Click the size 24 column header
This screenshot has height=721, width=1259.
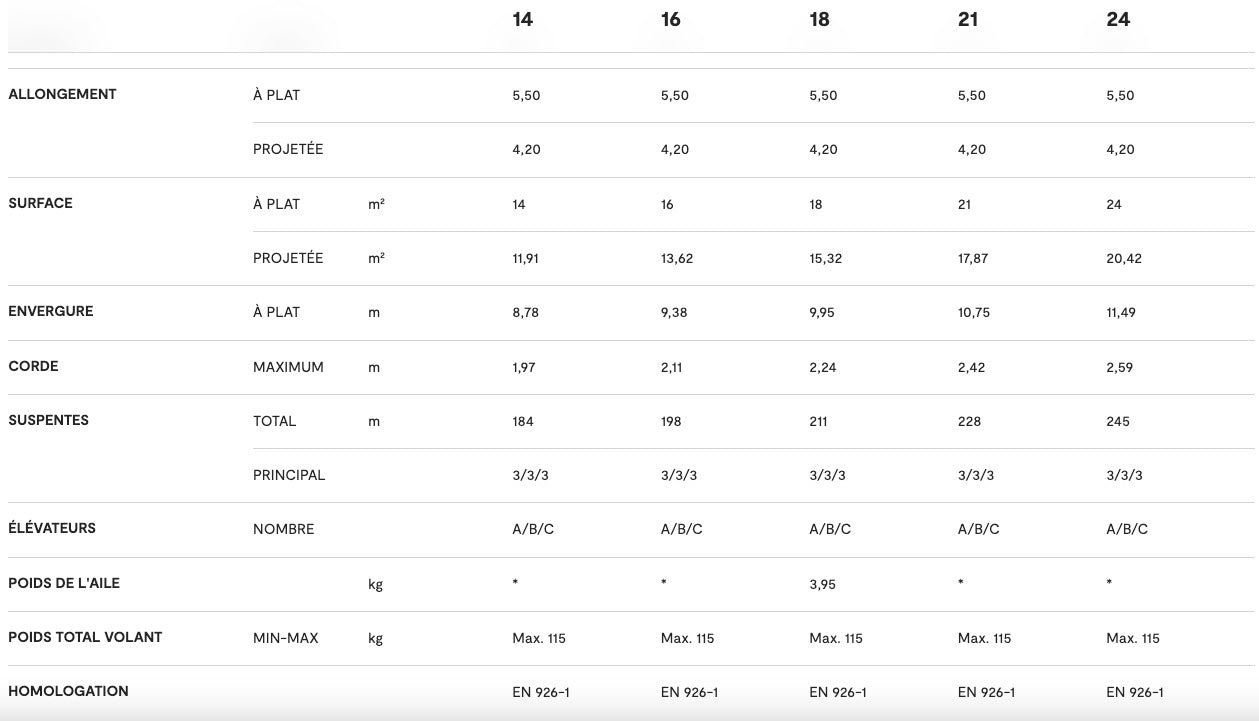point(1118,20)
